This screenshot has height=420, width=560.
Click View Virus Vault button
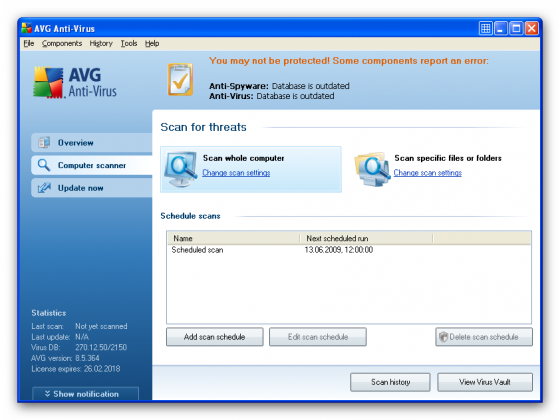coord(485,382)
